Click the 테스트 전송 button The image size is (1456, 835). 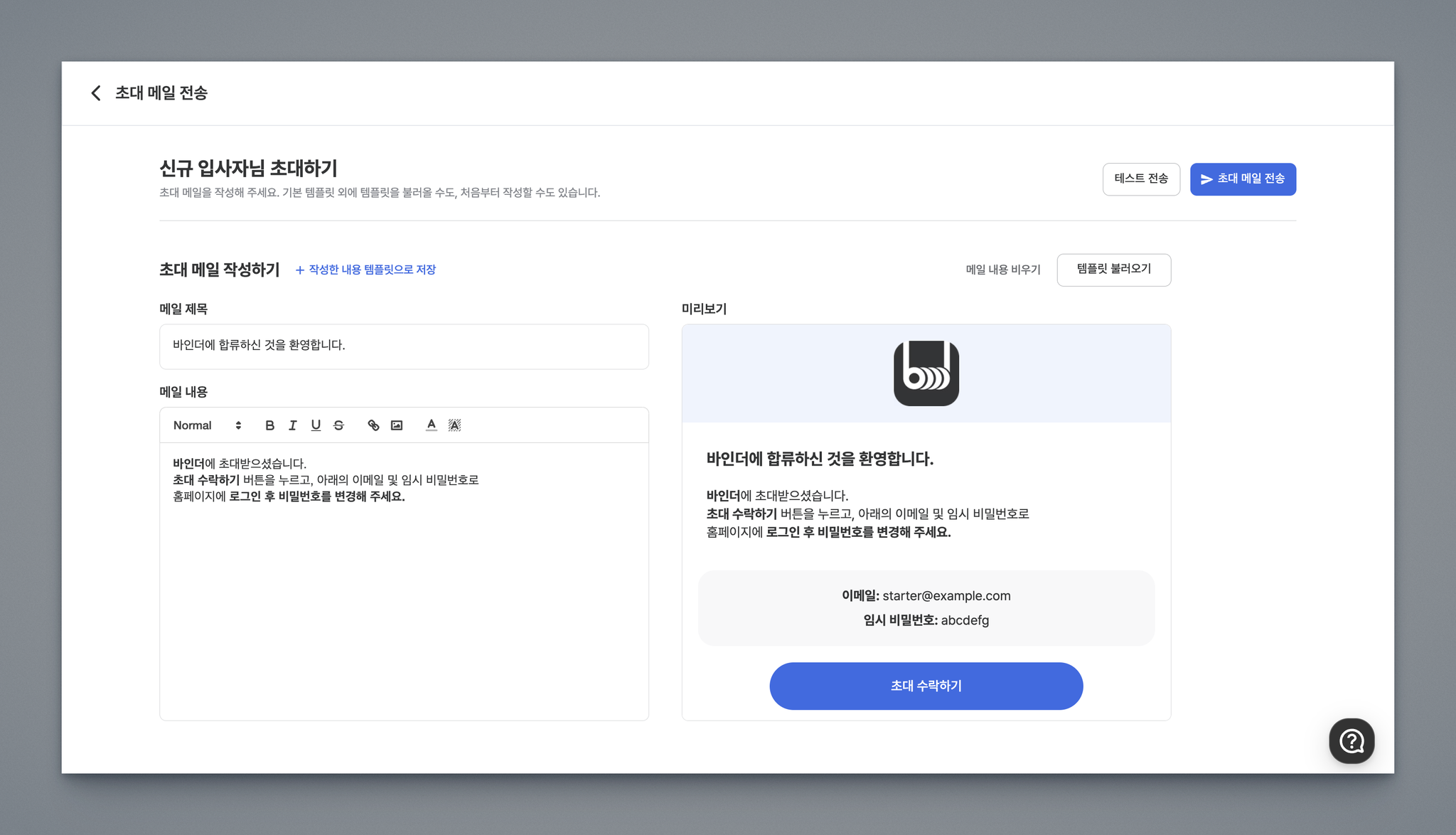[1140, 179]
